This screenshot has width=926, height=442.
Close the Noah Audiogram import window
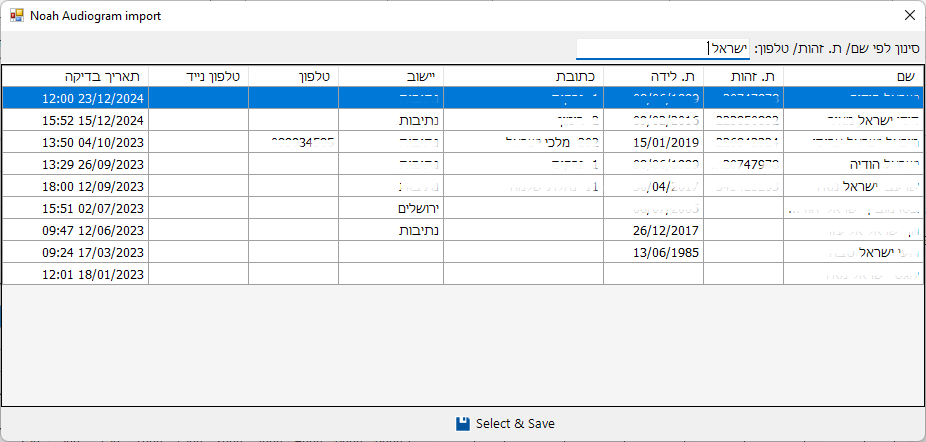[909, 16]
